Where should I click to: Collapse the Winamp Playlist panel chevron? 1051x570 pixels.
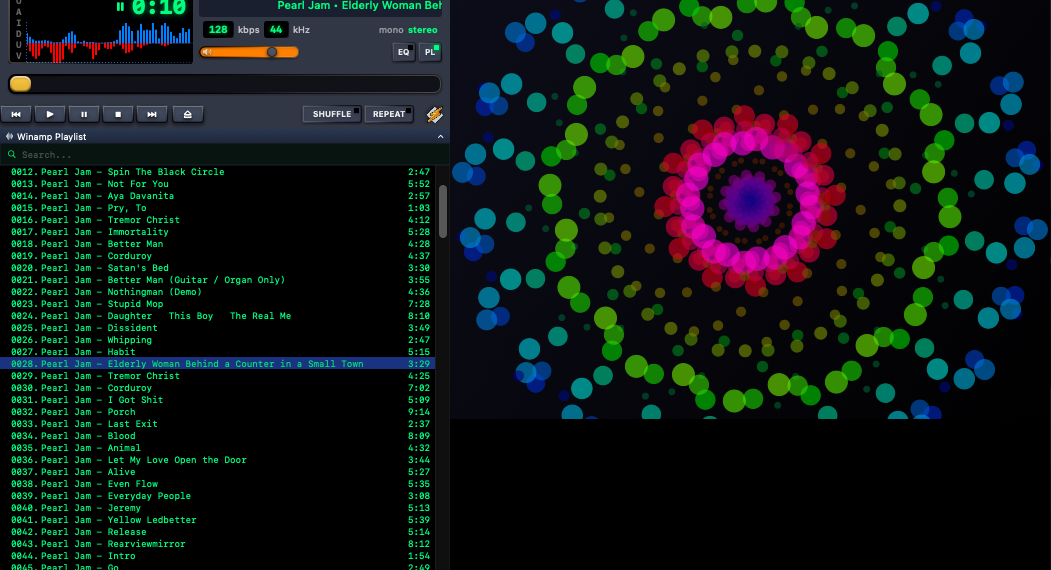coord(441,136)
